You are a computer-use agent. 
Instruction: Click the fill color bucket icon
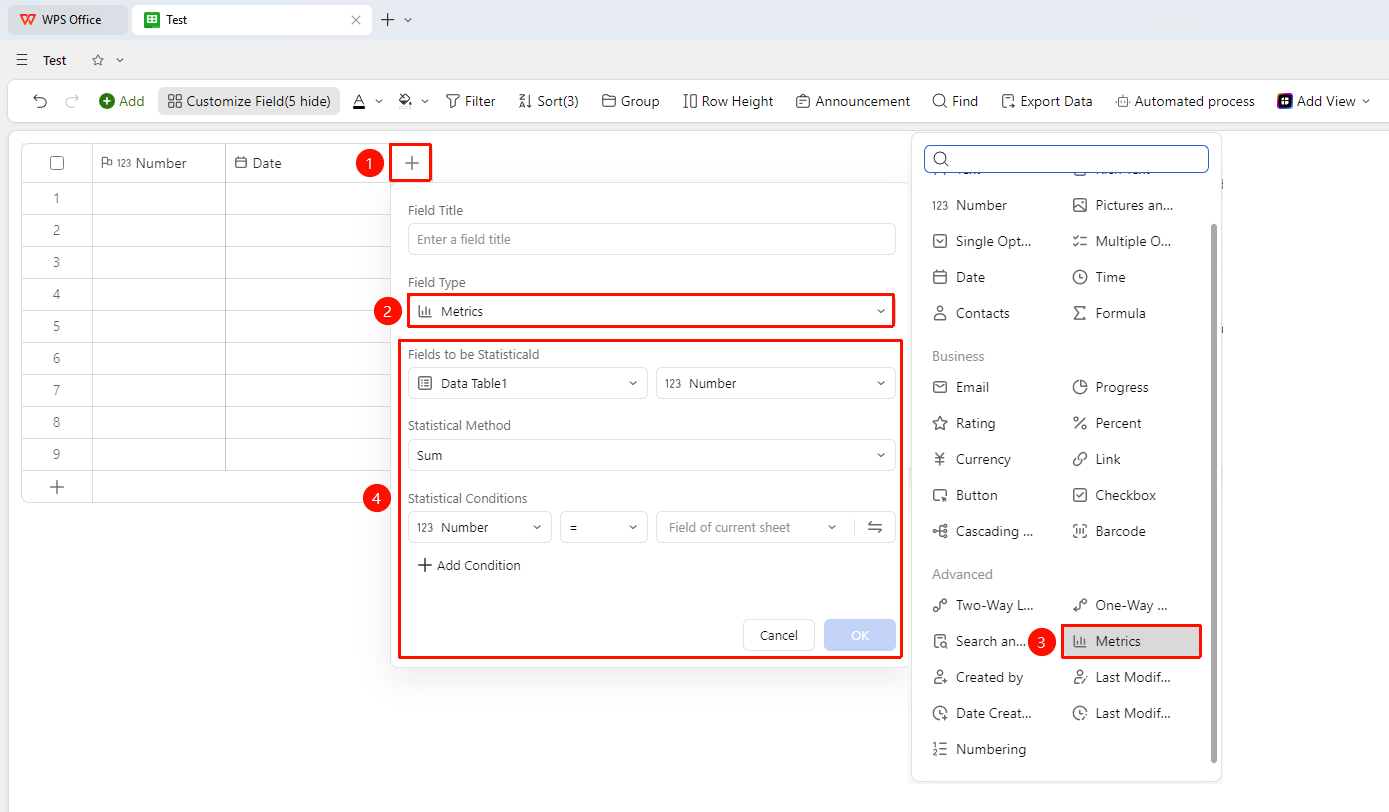[x=405, y=101]
